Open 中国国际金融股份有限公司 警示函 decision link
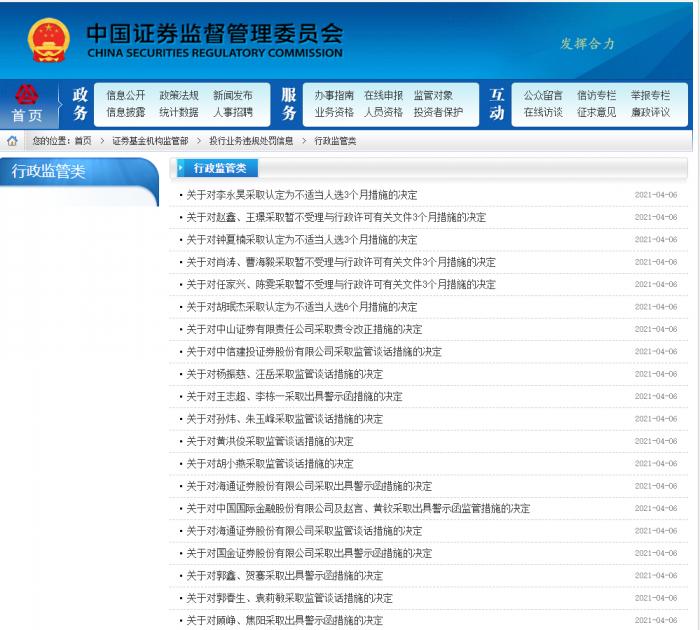Screen dimensions: 700x630 click(x=358, y=508)
